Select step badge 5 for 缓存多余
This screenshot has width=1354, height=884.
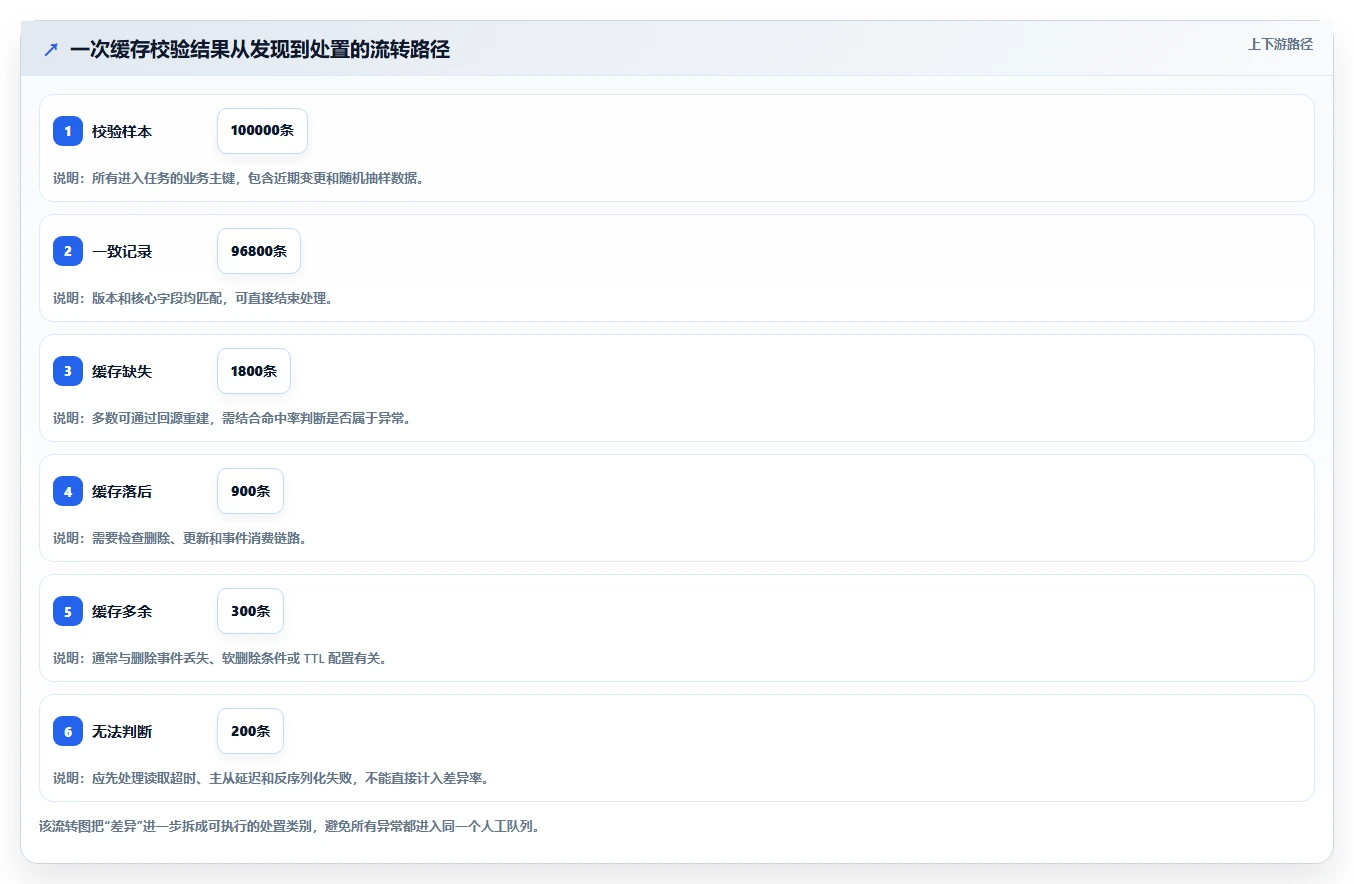click(x=68, y=611)
